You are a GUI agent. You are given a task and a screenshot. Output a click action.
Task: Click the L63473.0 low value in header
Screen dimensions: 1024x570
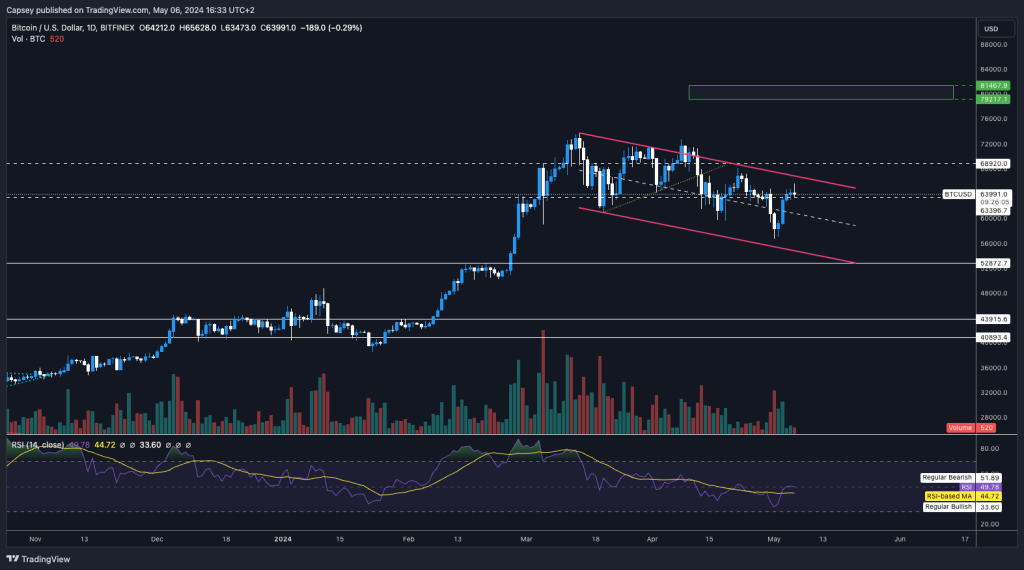(x=238, y=28)
